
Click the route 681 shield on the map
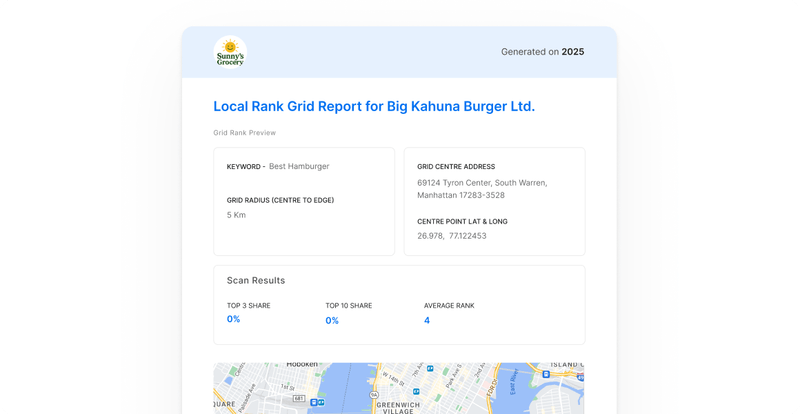(x=299, y=398)
